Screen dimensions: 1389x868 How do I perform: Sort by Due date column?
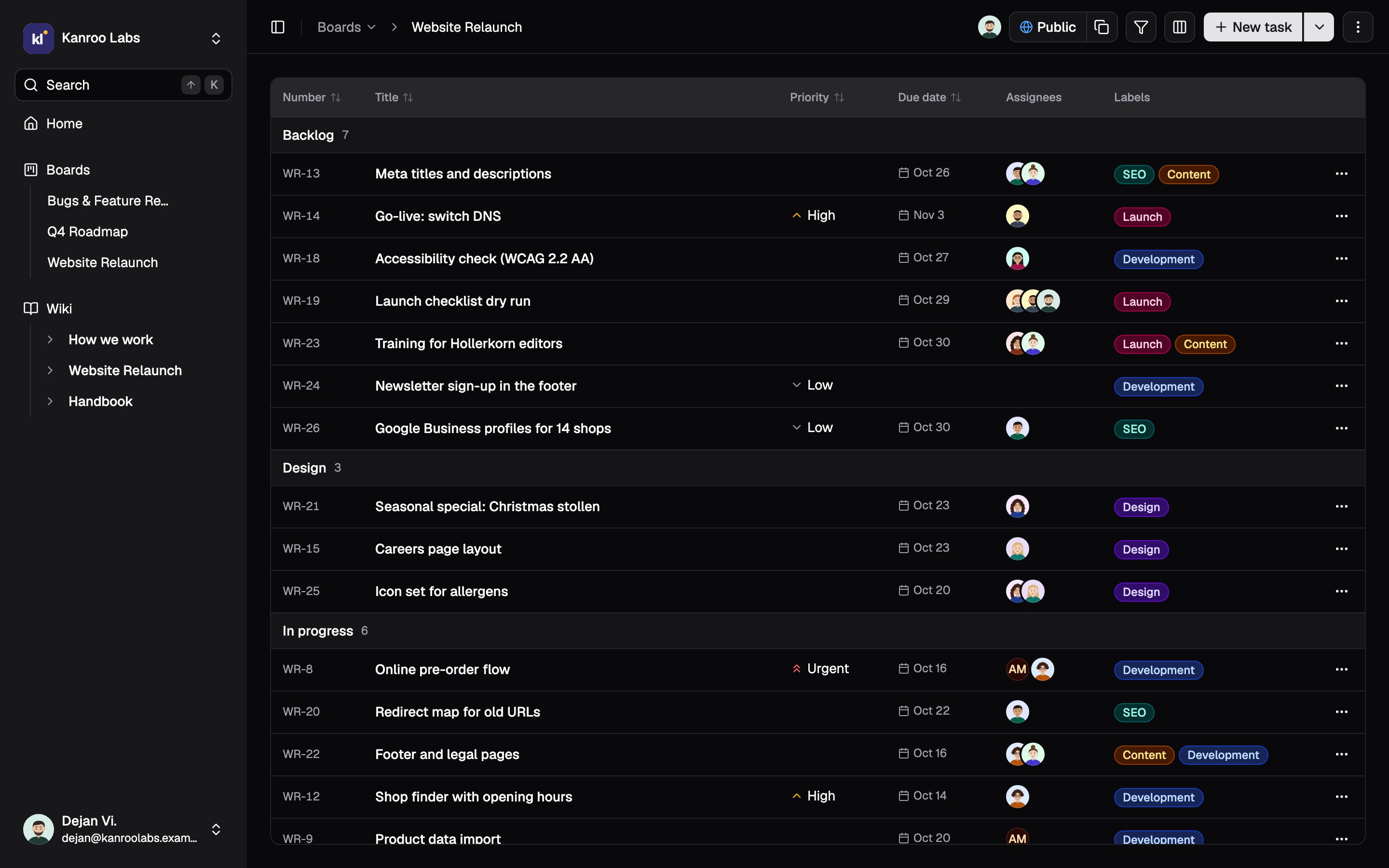929,97
